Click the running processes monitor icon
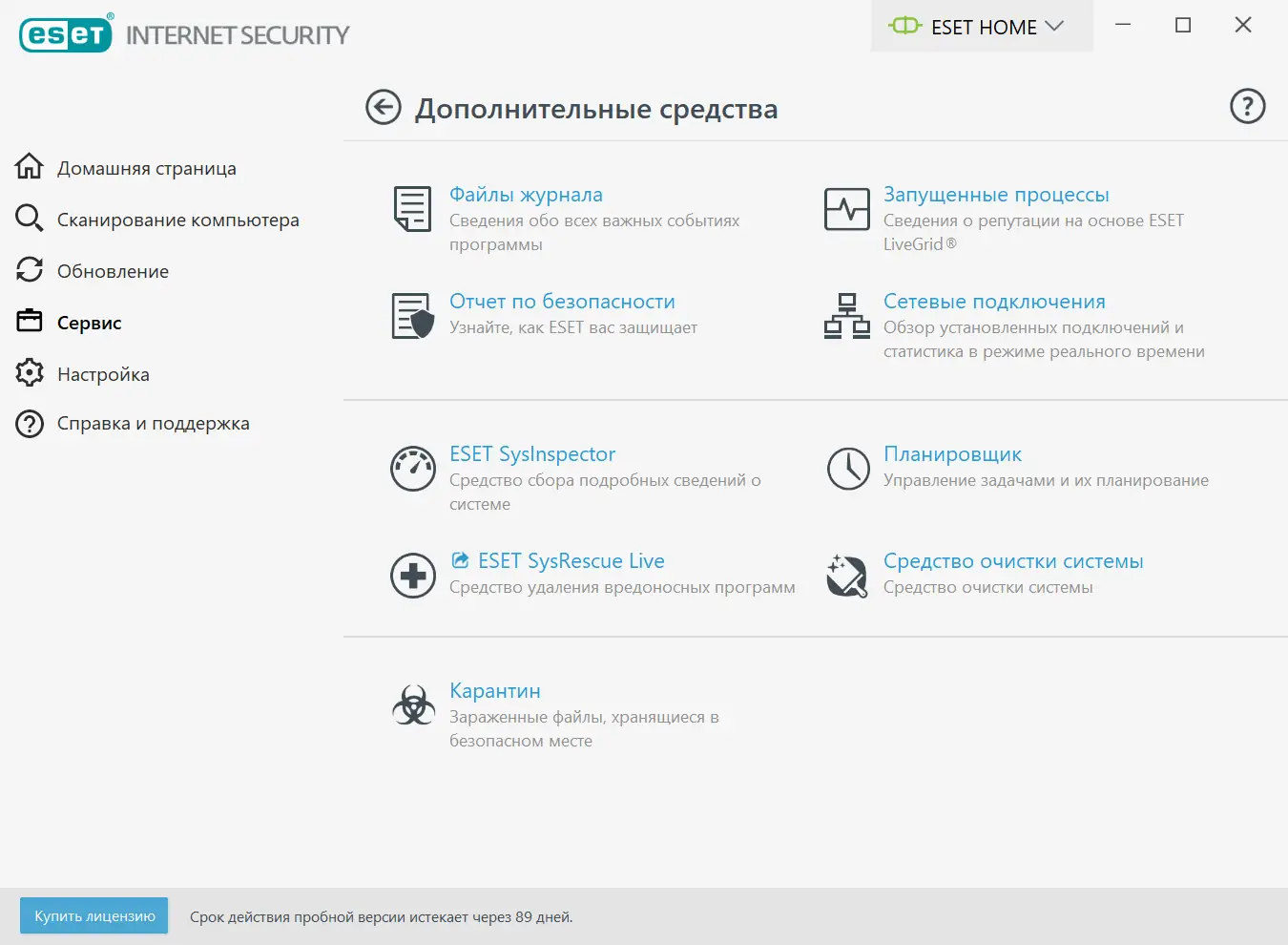1288x945 pixels. coord(847,209)
